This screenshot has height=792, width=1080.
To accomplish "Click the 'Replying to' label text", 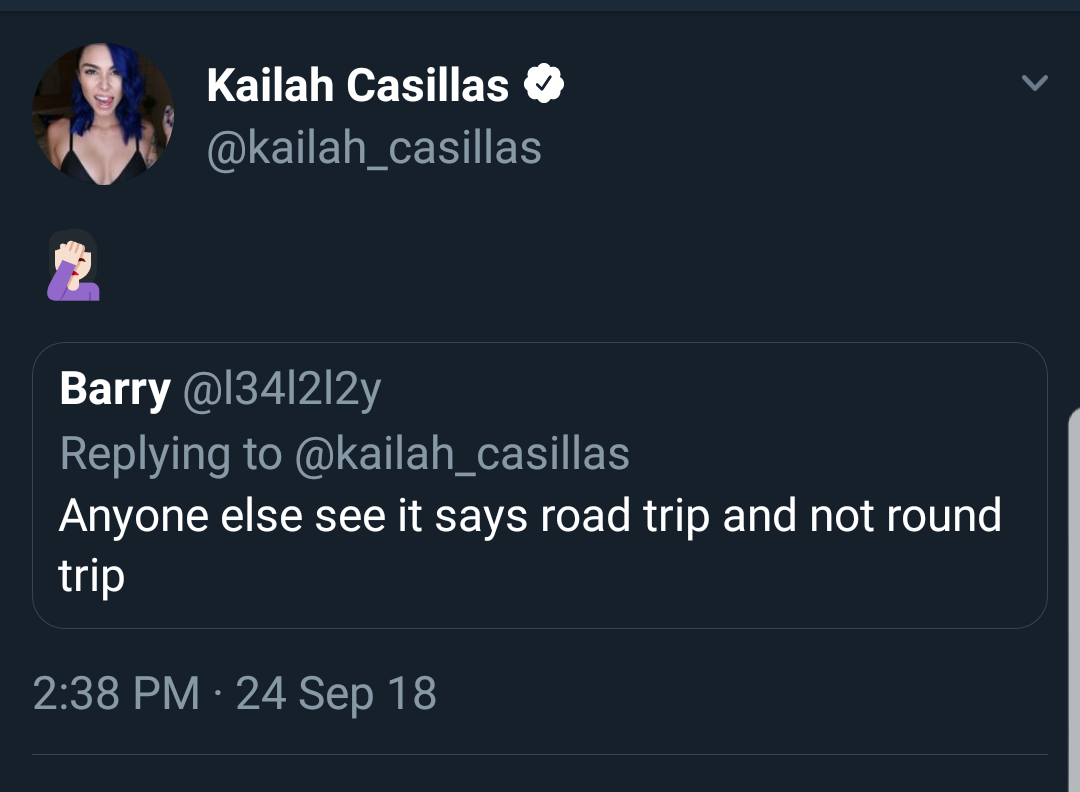I will pyautogui.click(x=171, y=454).
